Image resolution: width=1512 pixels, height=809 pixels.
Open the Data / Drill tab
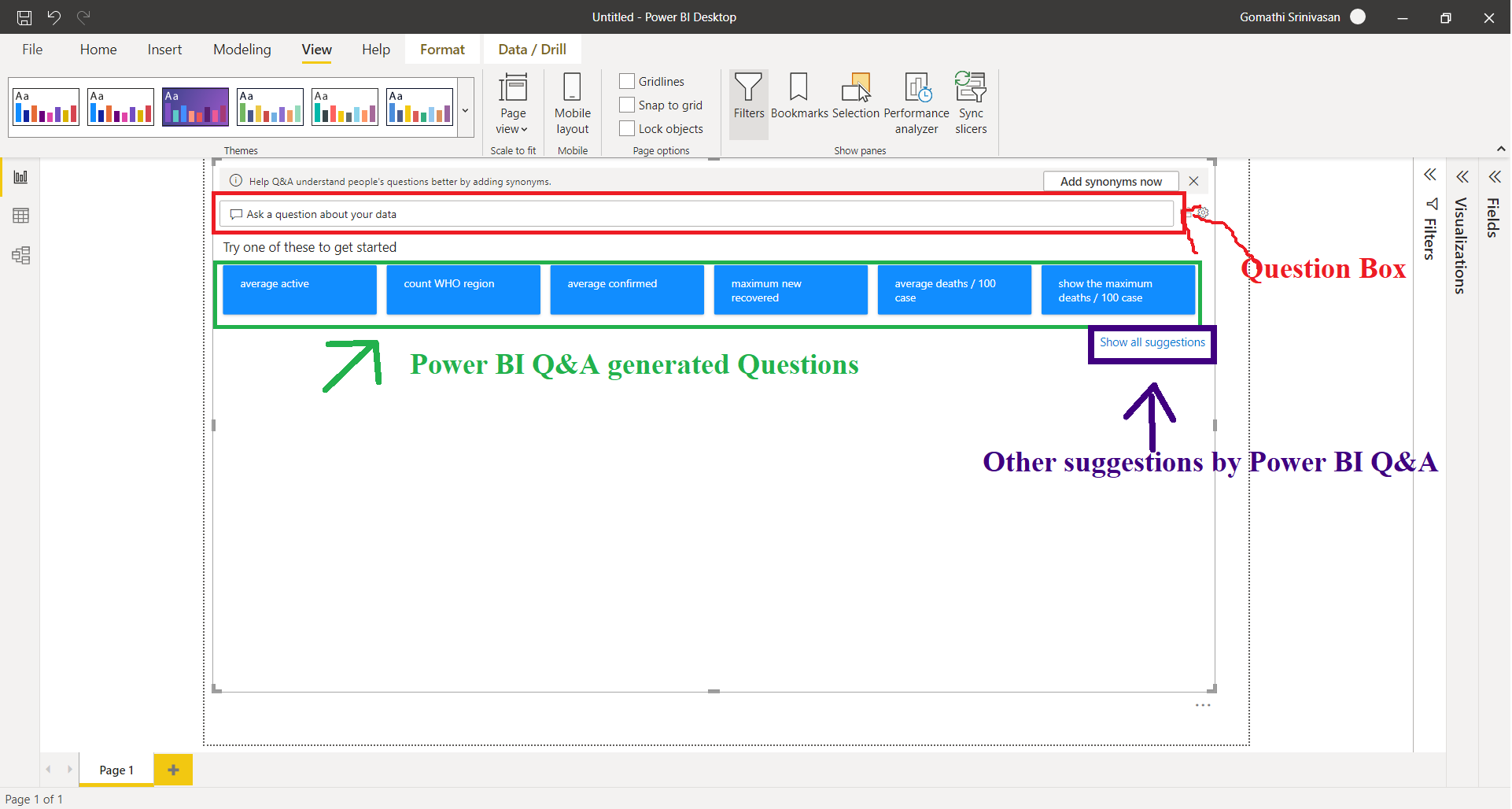[532, 50]
